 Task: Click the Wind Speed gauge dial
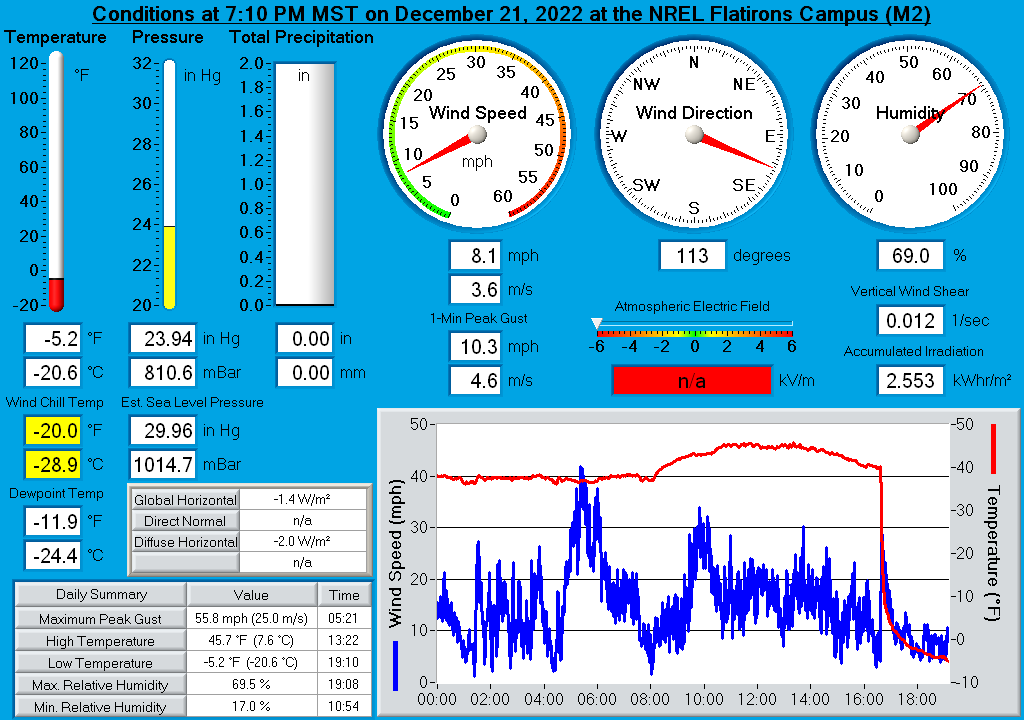click(477, 135)
